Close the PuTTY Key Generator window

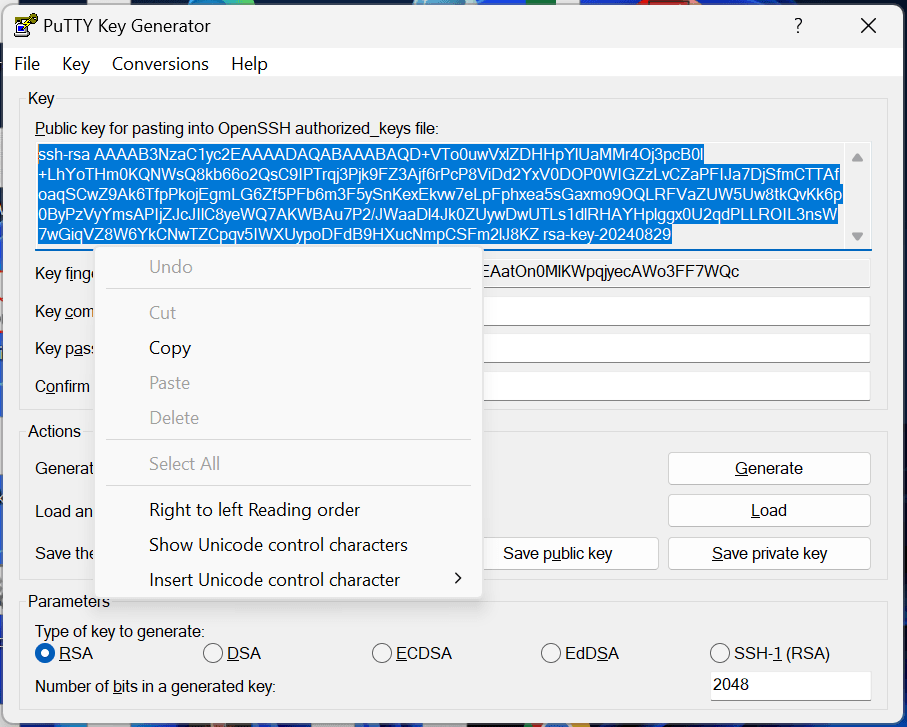tap(868, 25)
